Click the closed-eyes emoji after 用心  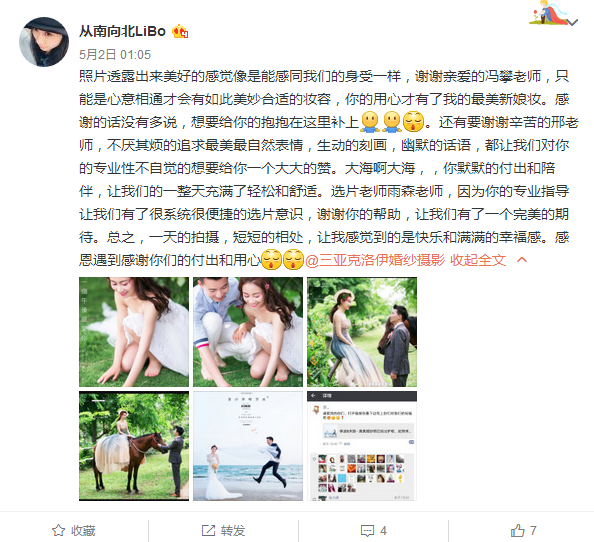click(x=272, y=259)
